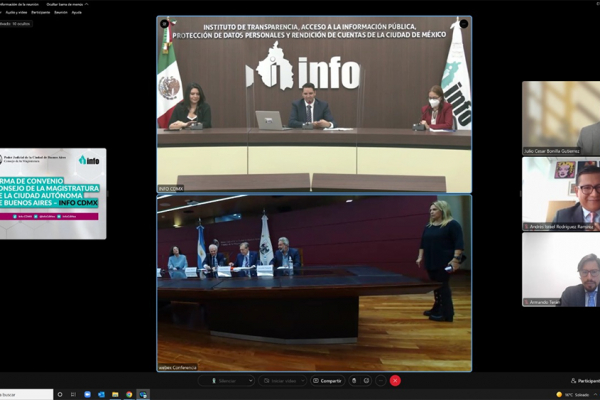Image resolution: width=600 pixels, height=400 pixels.
Task: Mute microphone with the Silenciar button
Action: coord(223,381)
